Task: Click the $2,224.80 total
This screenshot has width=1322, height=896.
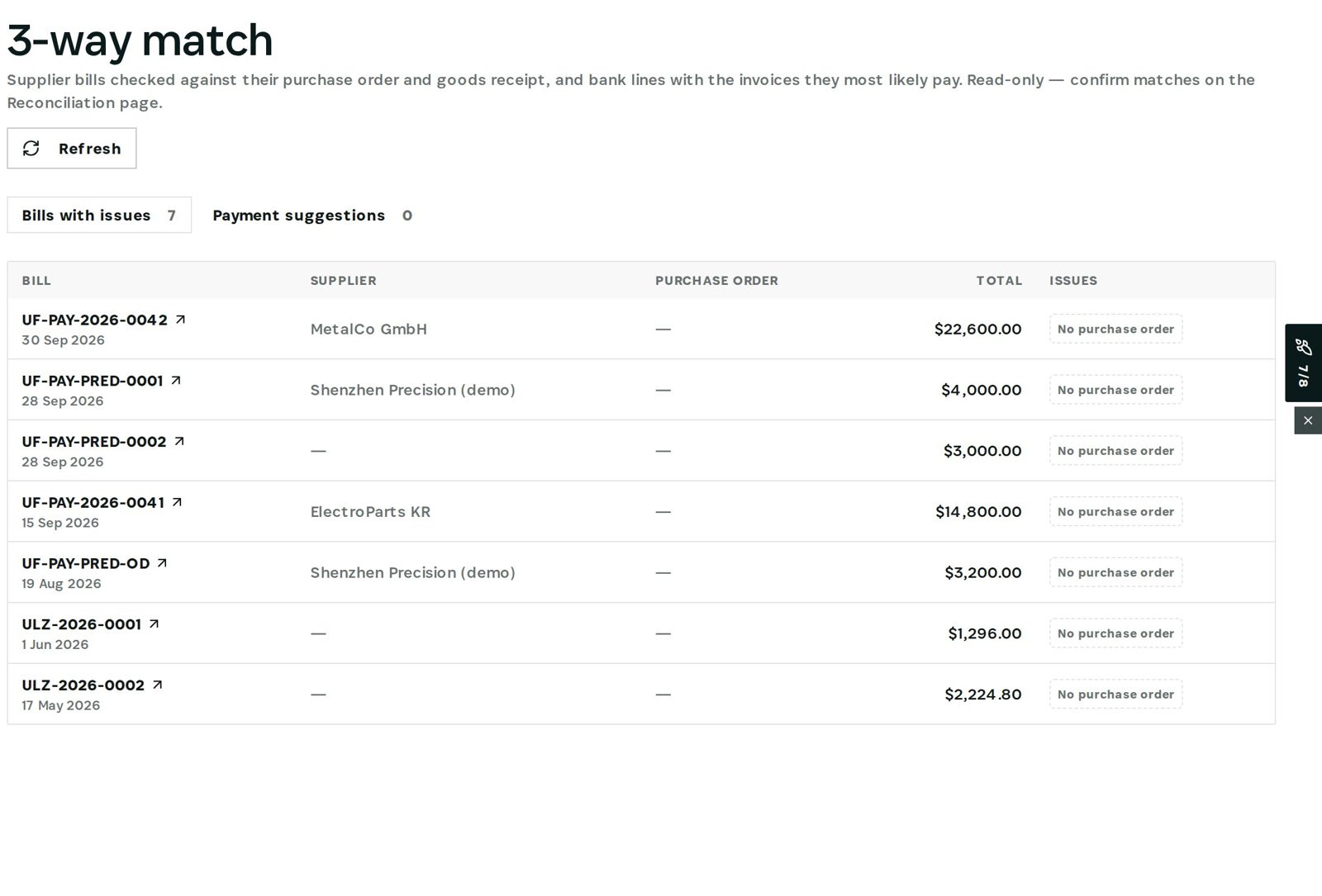Action: (x=983, y=695)
